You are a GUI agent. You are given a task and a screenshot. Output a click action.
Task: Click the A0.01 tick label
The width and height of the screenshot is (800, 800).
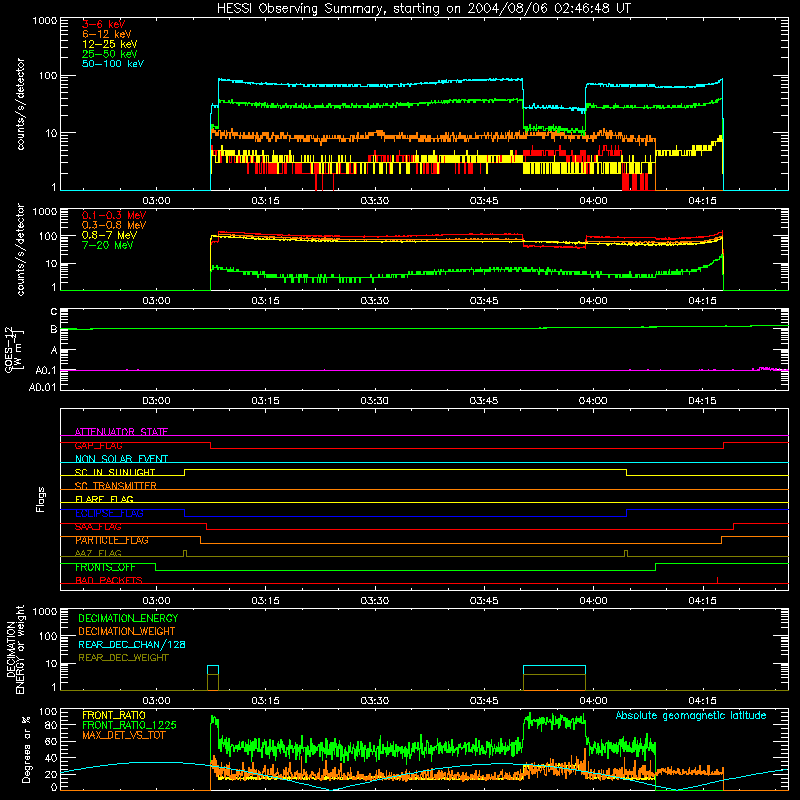[43, 387]
